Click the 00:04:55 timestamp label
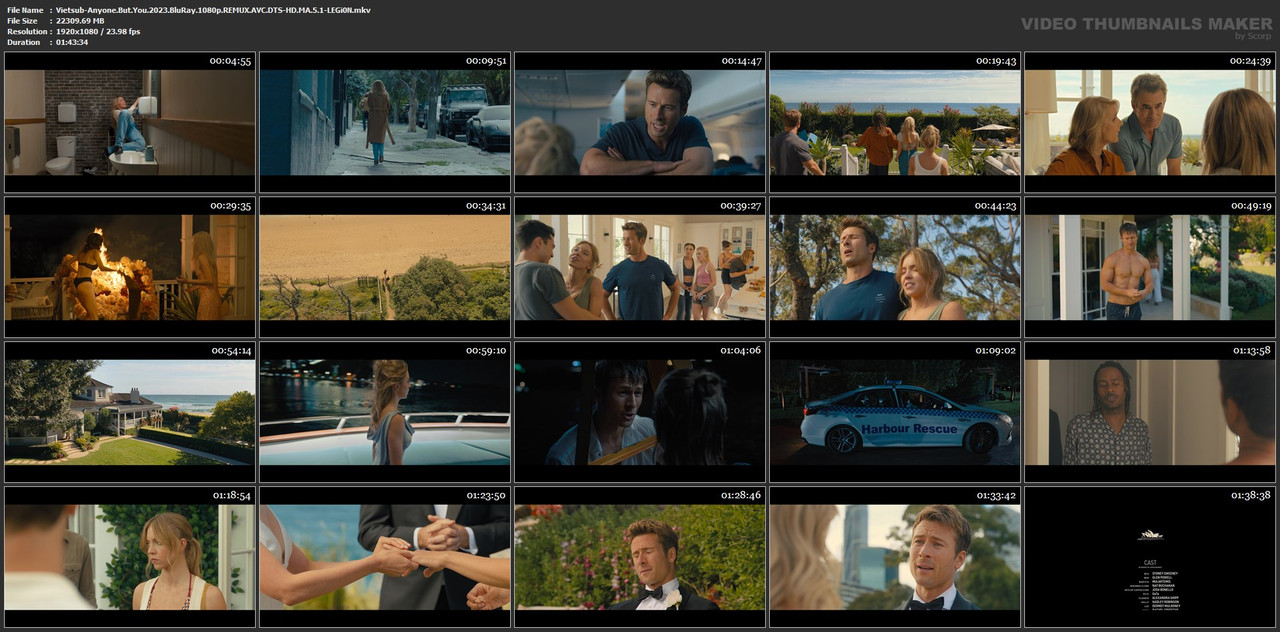The width and height of the screenshot is (1280, 632). (x=230, y=61)
